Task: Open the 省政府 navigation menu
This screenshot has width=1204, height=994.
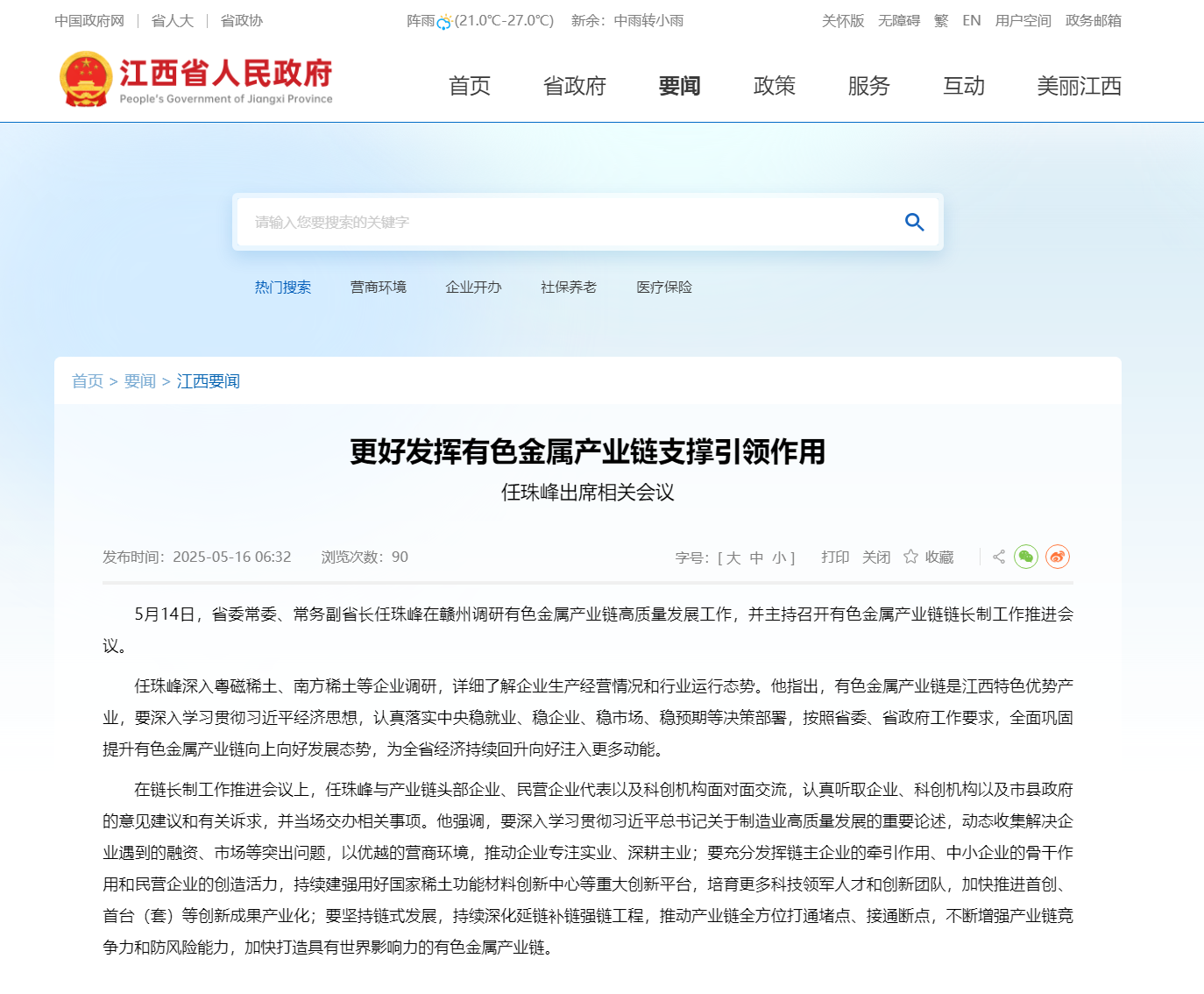Action: point(575,86)
